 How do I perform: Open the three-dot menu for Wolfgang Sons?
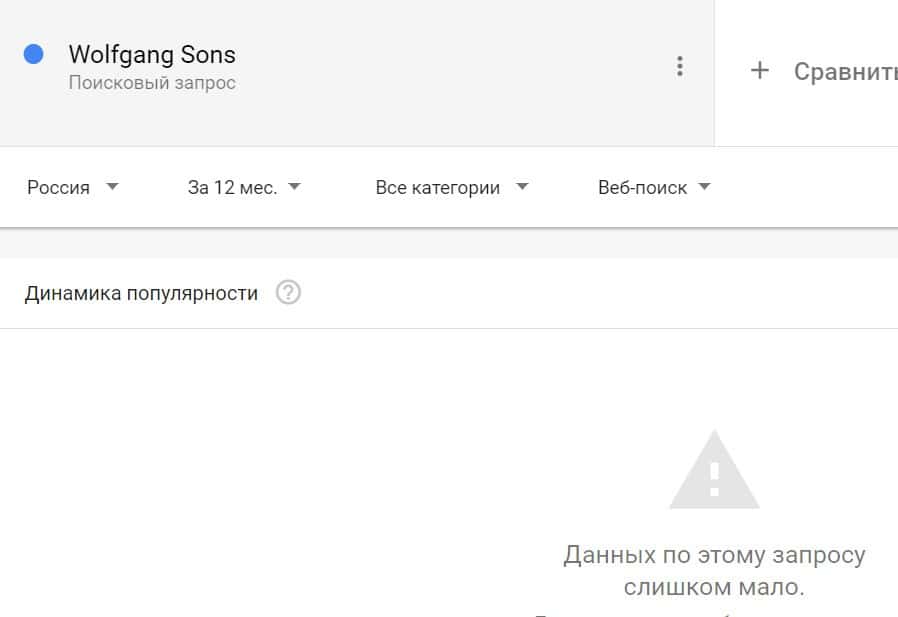[x=680, y=67]
